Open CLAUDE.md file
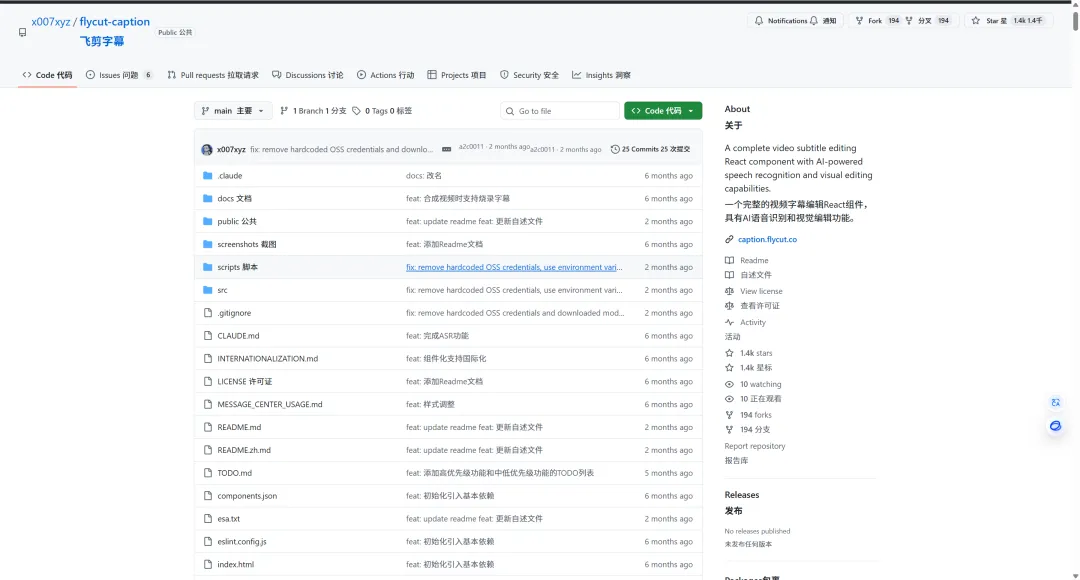The image size is (1080, 580). (x=238, y=335)
